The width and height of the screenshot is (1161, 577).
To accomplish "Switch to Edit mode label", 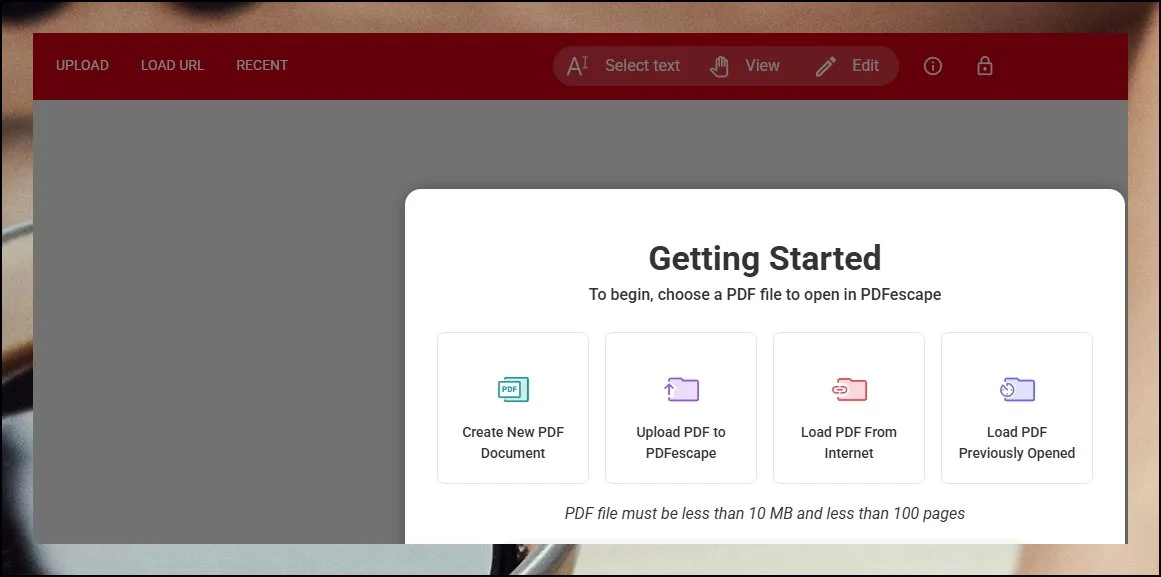I will pyautogui.click(x=865, y=66).
